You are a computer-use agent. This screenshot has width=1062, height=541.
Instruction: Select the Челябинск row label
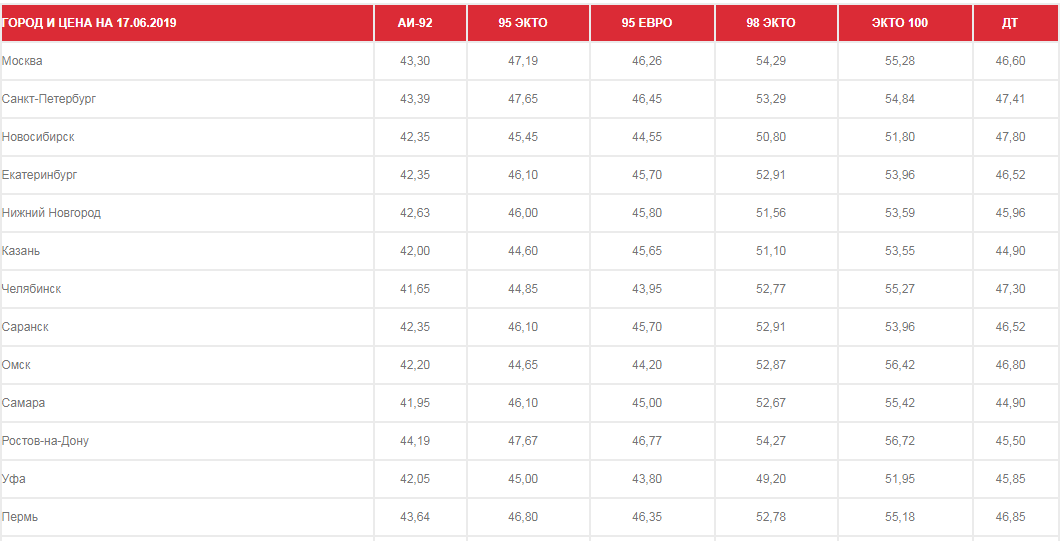(x=31, y=288)
